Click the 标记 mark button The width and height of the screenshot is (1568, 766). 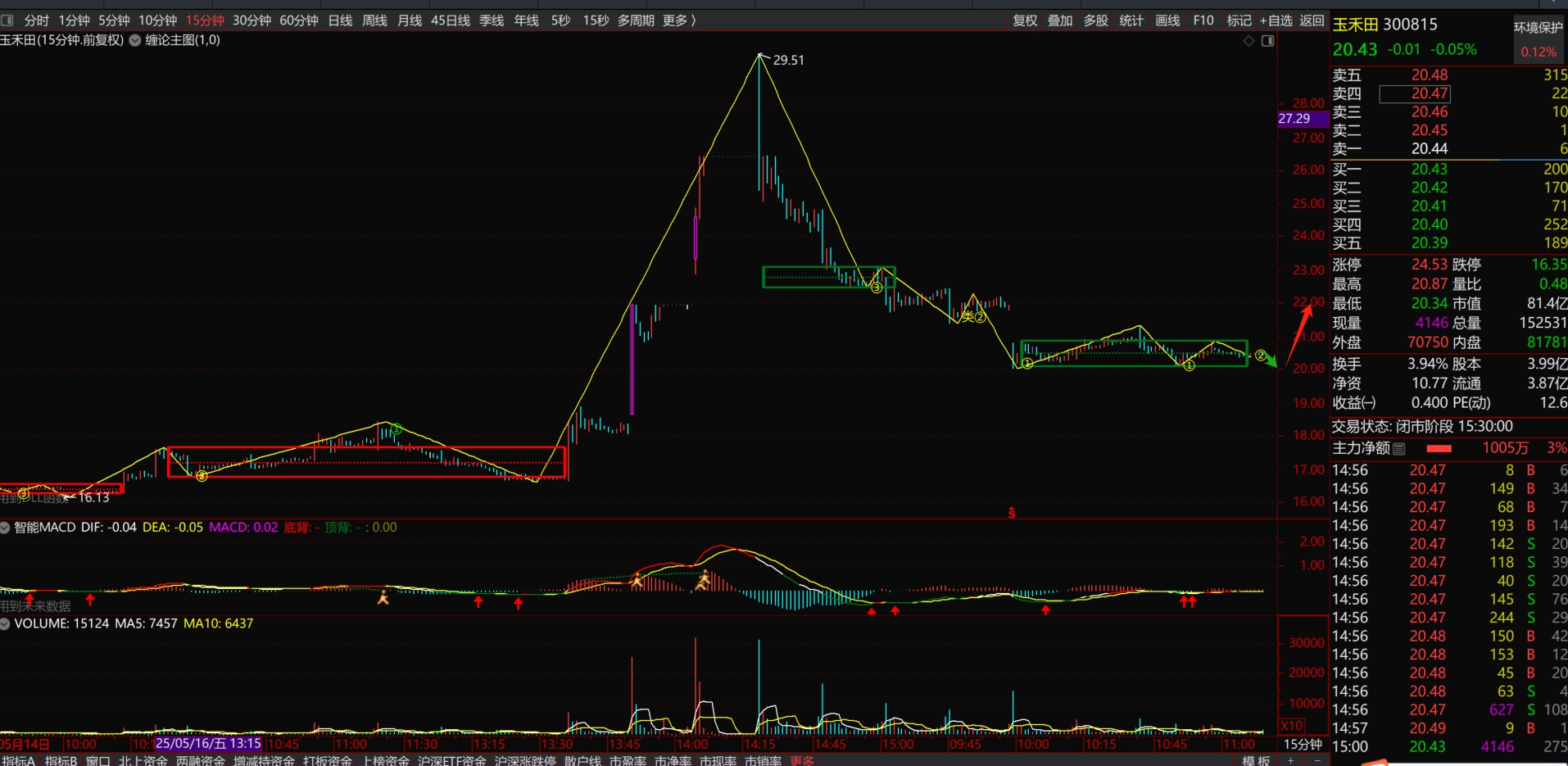coord(1239,20)
